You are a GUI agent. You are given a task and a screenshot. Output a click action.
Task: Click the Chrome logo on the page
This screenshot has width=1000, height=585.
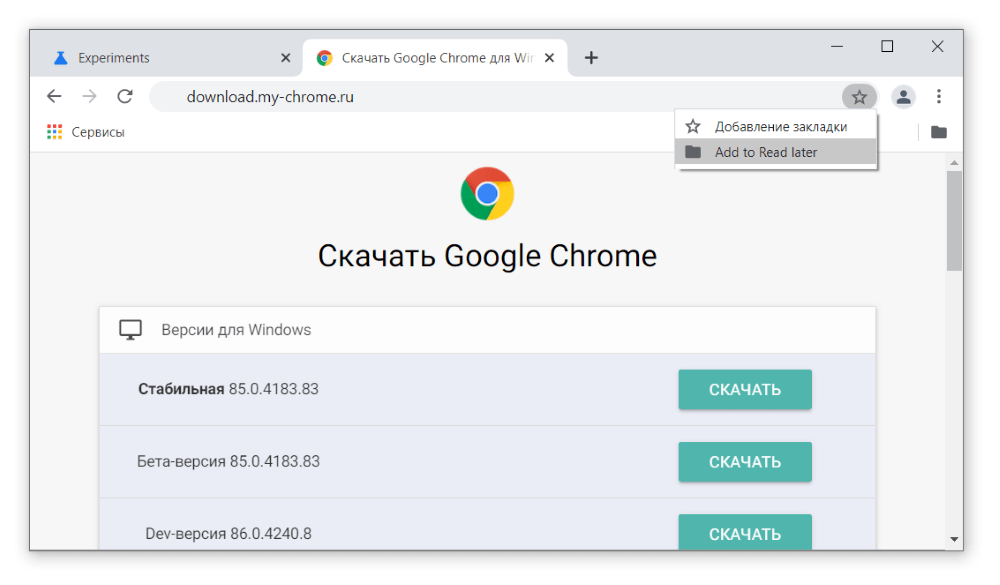pyautogui.click(x=487, y=193)
